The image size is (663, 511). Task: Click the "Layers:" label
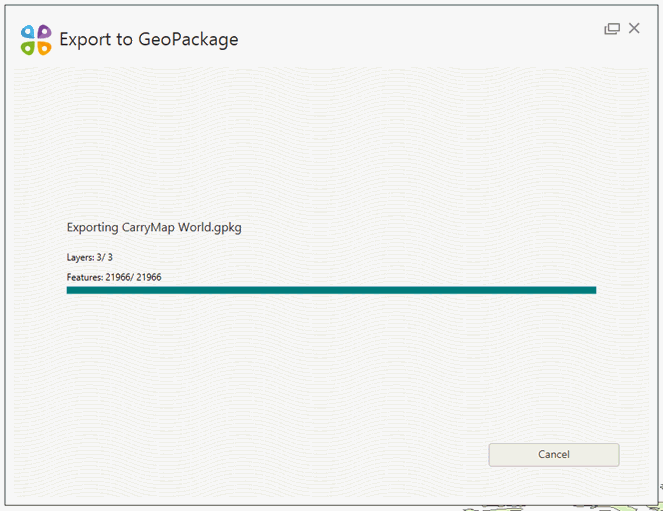coord(80,258)
